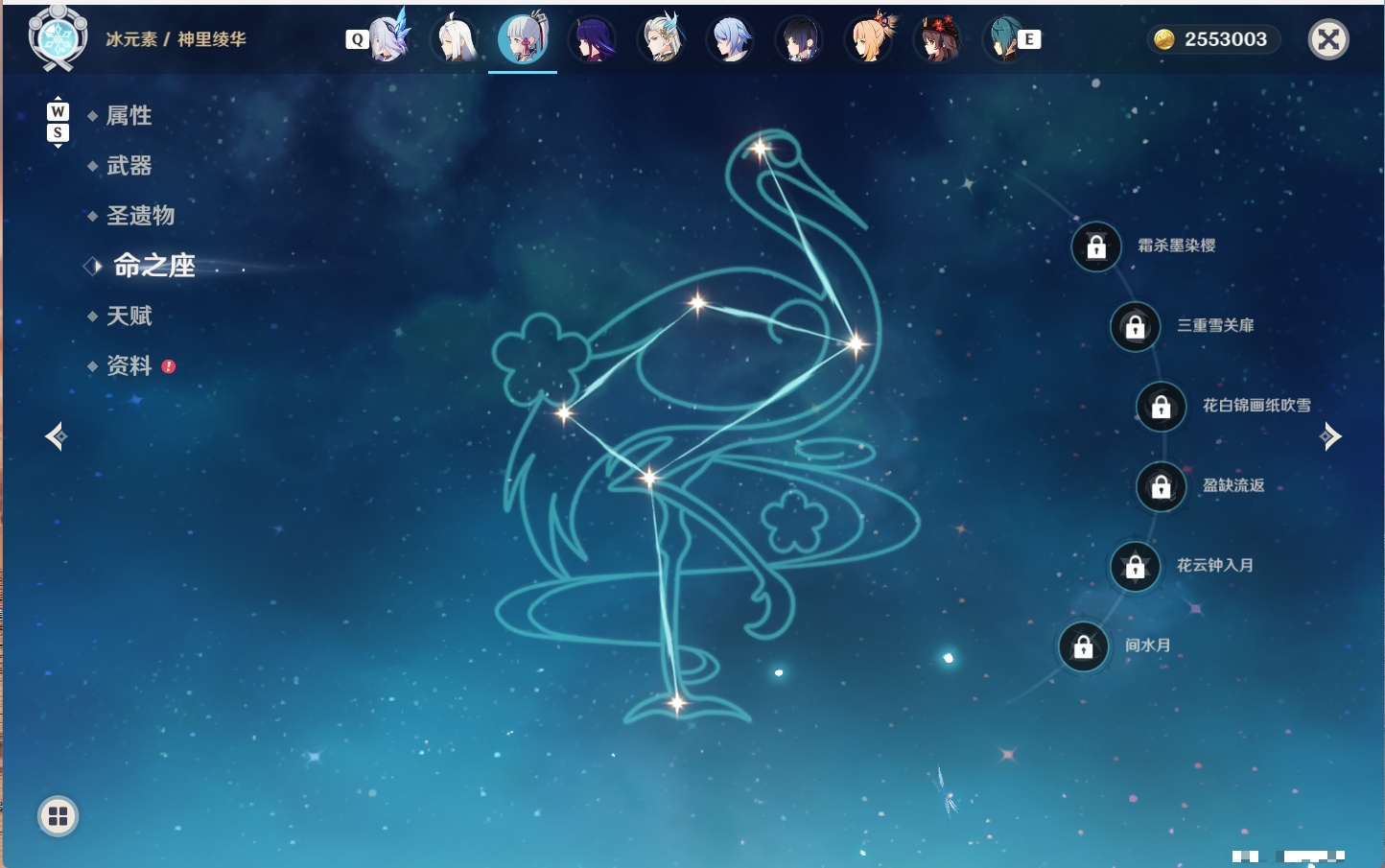Image resolution: width=1385 pixels, height=868 pixels.
Task: Switch to next character with right arrow
Action: (x=1330, y=436)
